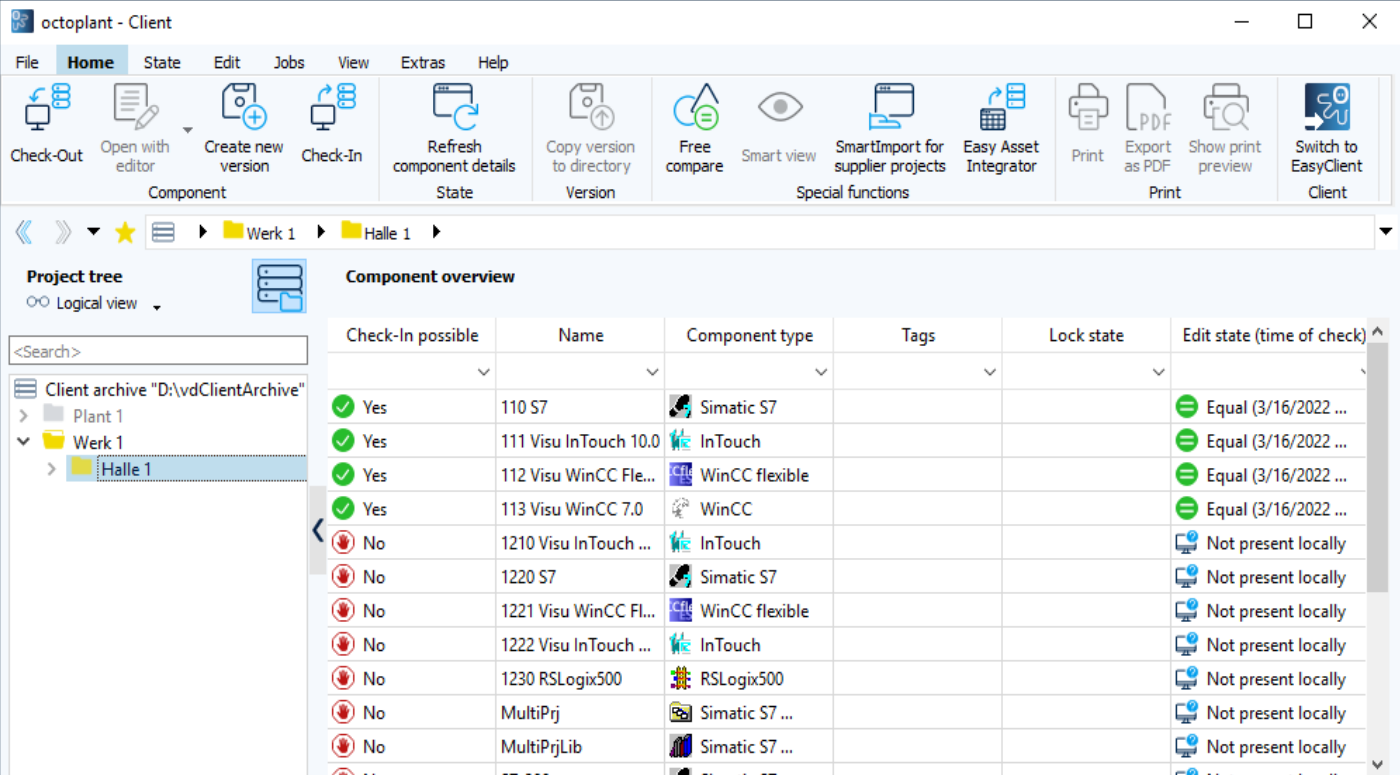Open the Extras menu
The height and width of the screenshot is (775, 1400).
coord(422,62)
